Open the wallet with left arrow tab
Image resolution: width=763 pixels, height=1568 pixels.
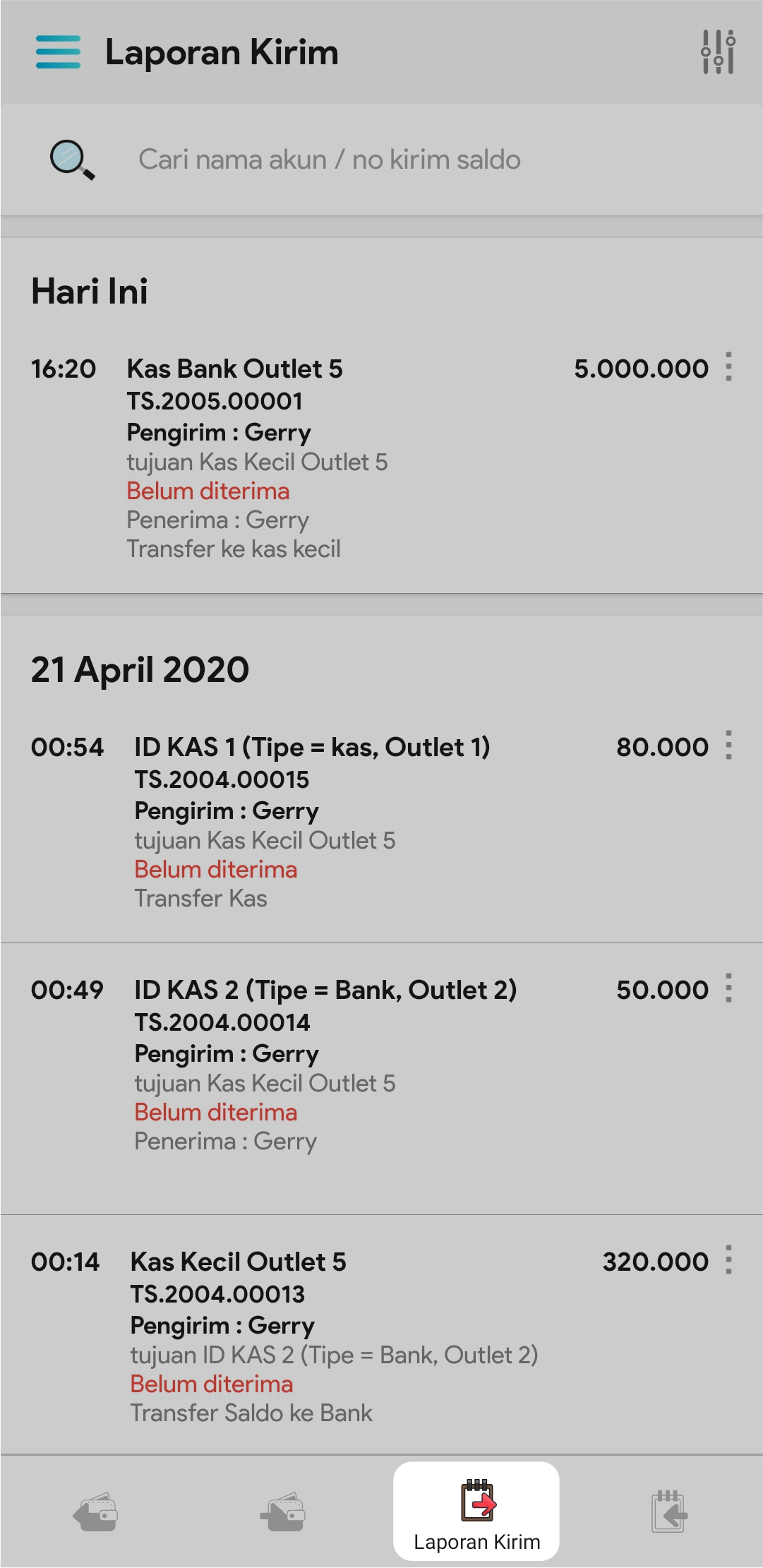point(95,1512)
